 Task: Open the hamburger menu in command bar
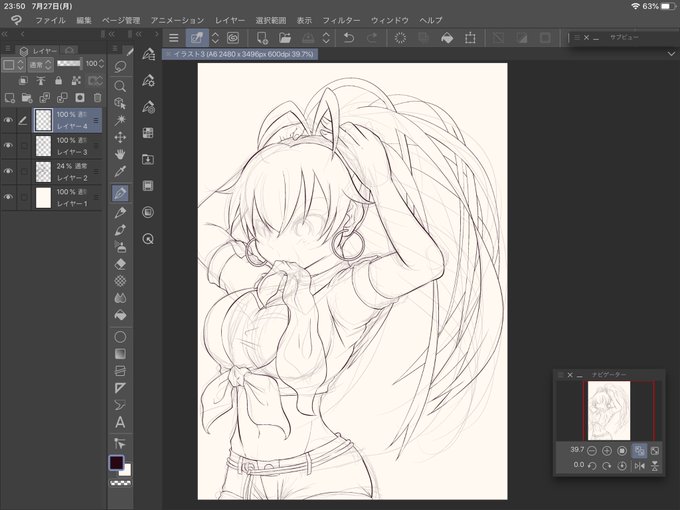click(174, 38)
